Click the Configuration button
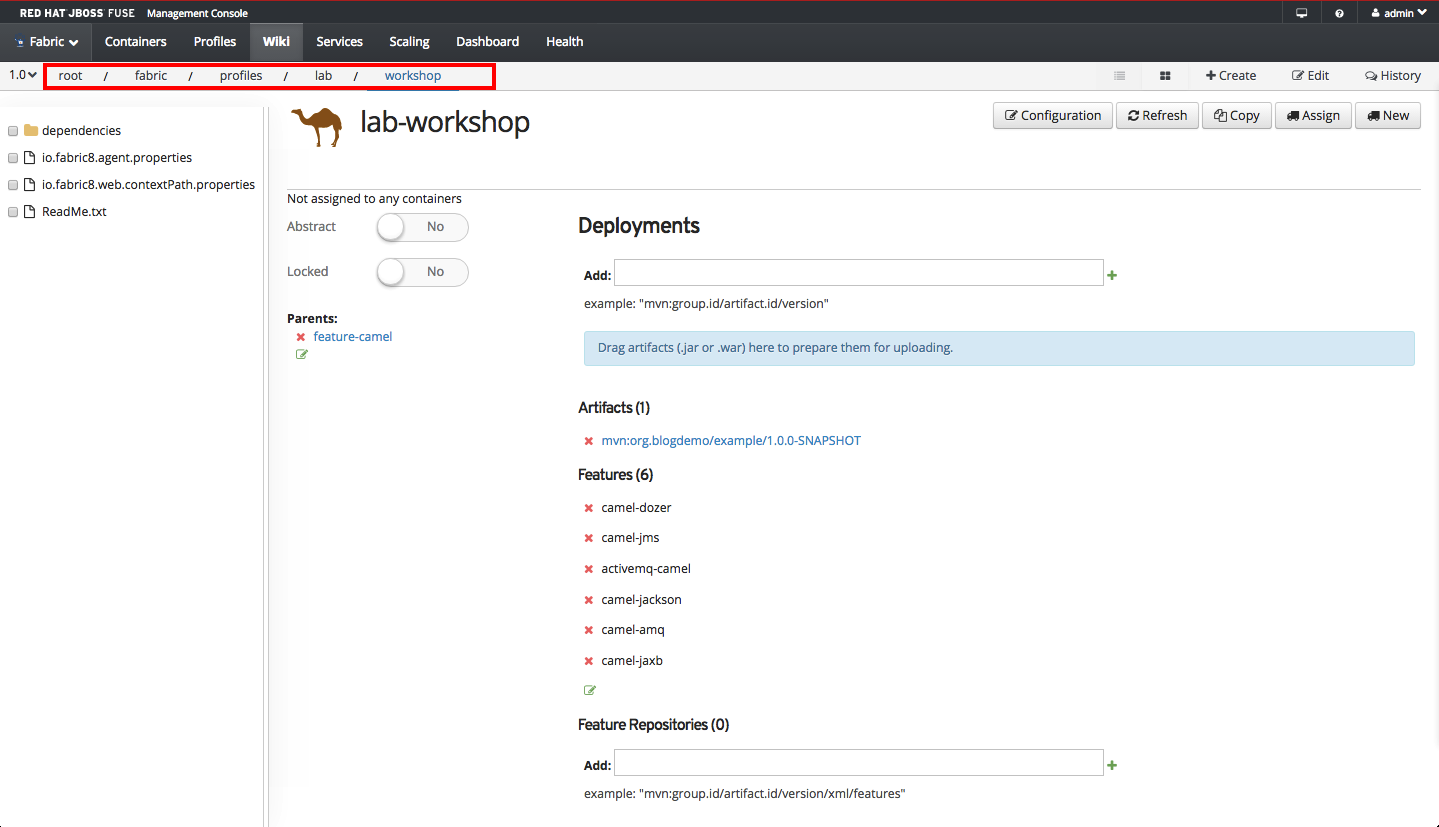This screenshot has width=1439, height=827. 1052,116
